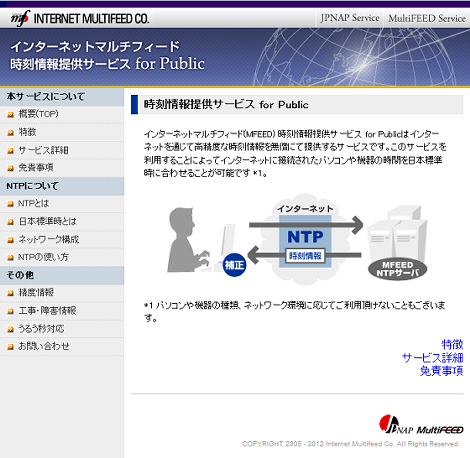Image resolution: width=470 pixels, height=458 pixels.
Task: Click the bullet icon beside NTPの使い方
Action: click(x=11, y=258)
